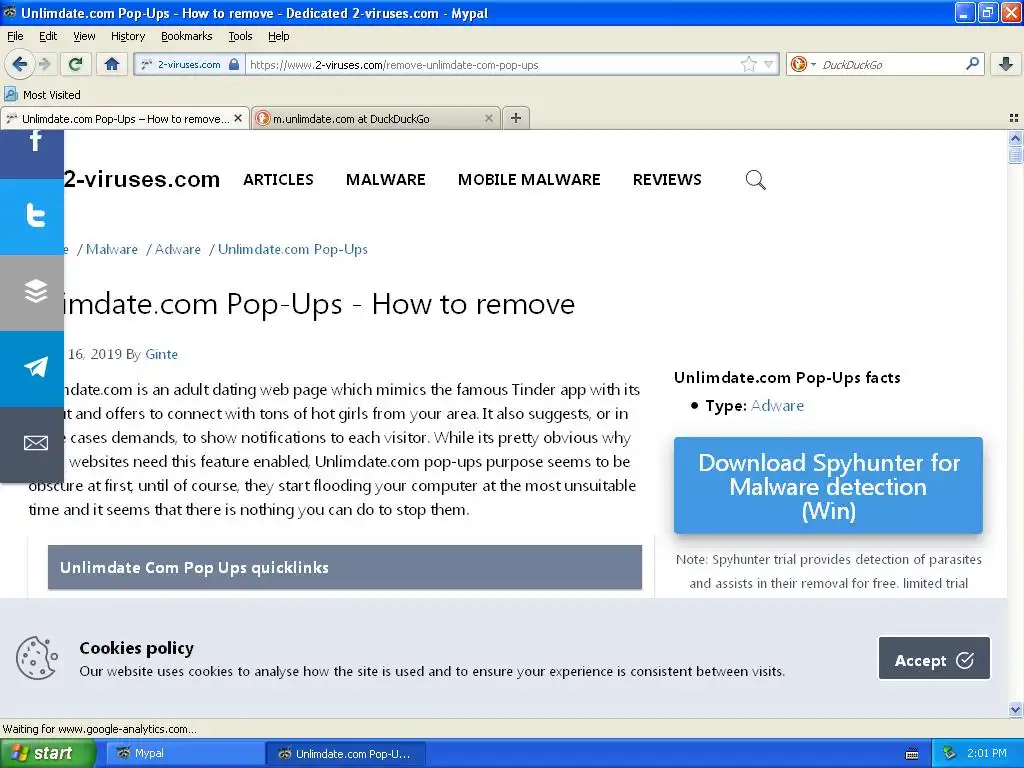The image size is (1024, 768).
Task: Click into the DuckDuckGo search field
Action: pos(891,65)
